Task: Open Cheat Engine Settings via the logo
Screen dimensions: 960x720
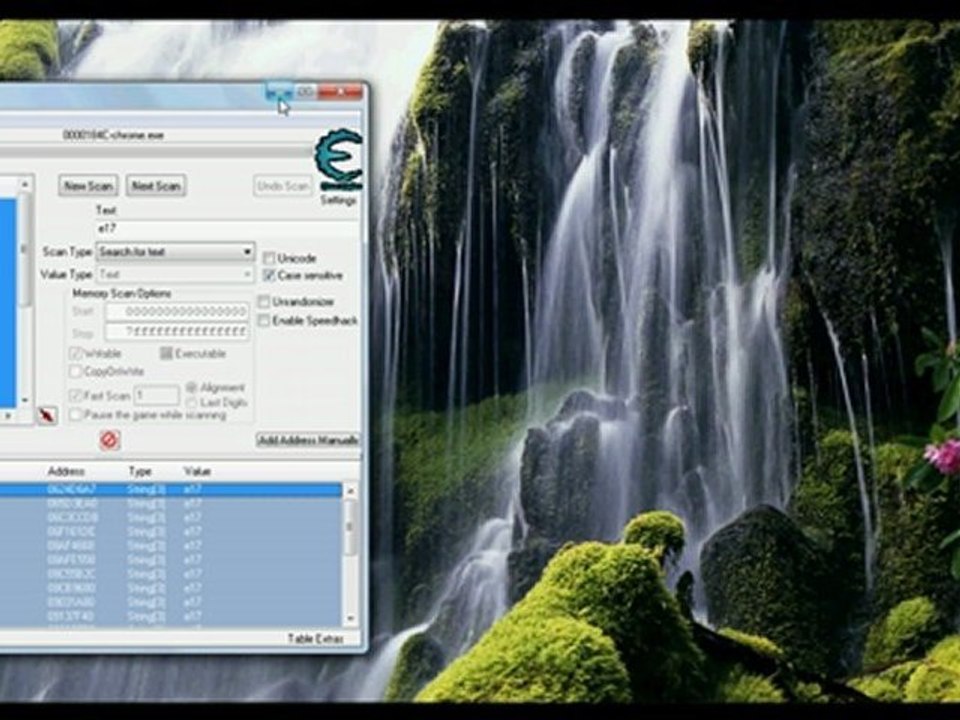Action: click(x=338, y=160)
